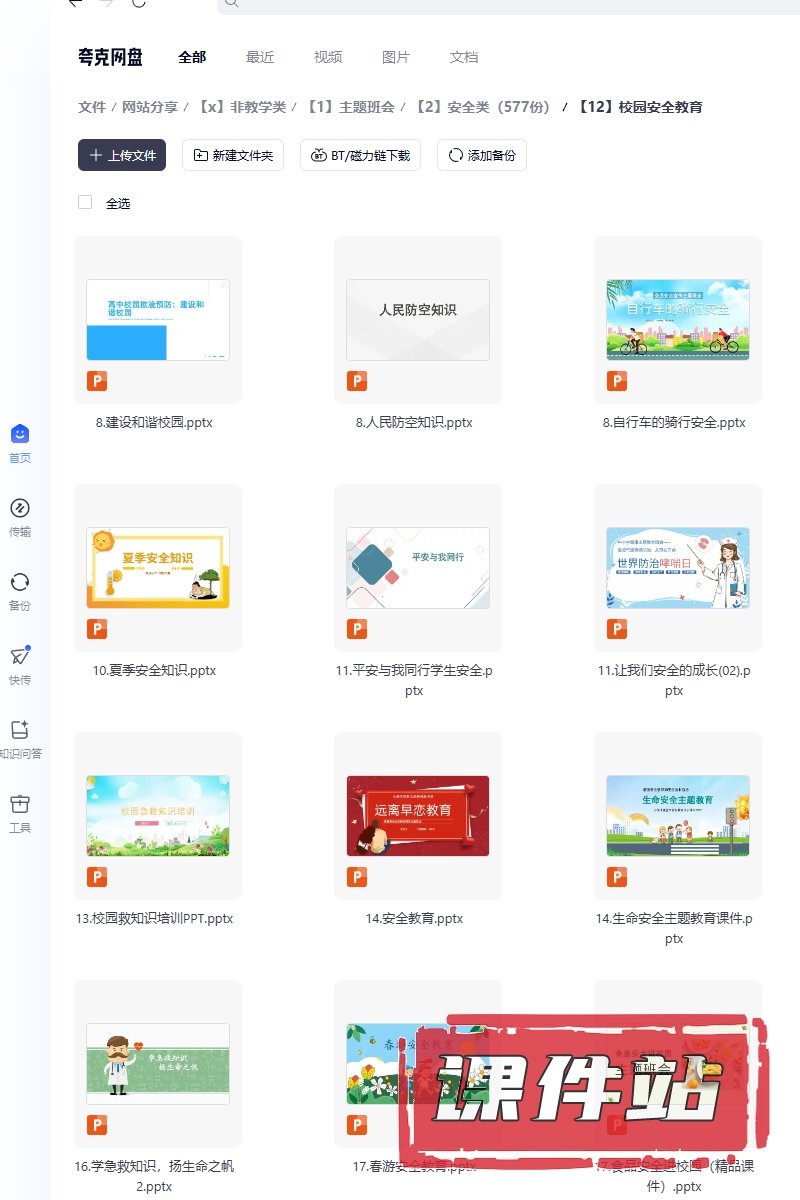Viewport: 800px width, 1200px height.
Task: Open the 首页 home sidebar icon
Action: [20, 434]
